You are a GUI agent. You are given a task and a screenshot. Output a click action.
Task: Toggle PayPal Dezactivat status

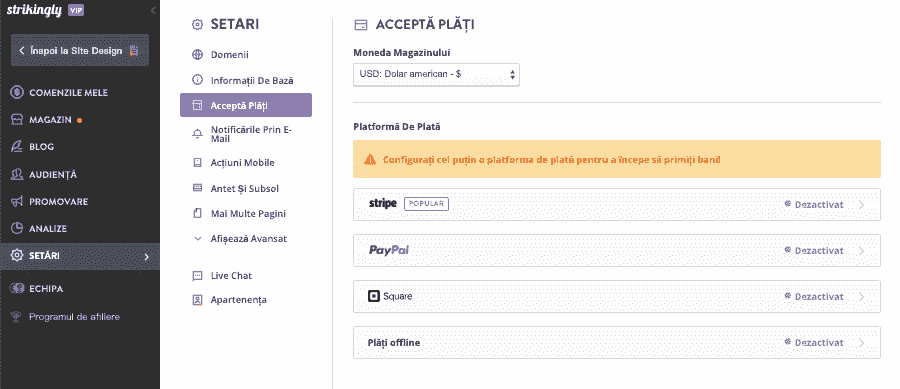click(x=814, y=251)
